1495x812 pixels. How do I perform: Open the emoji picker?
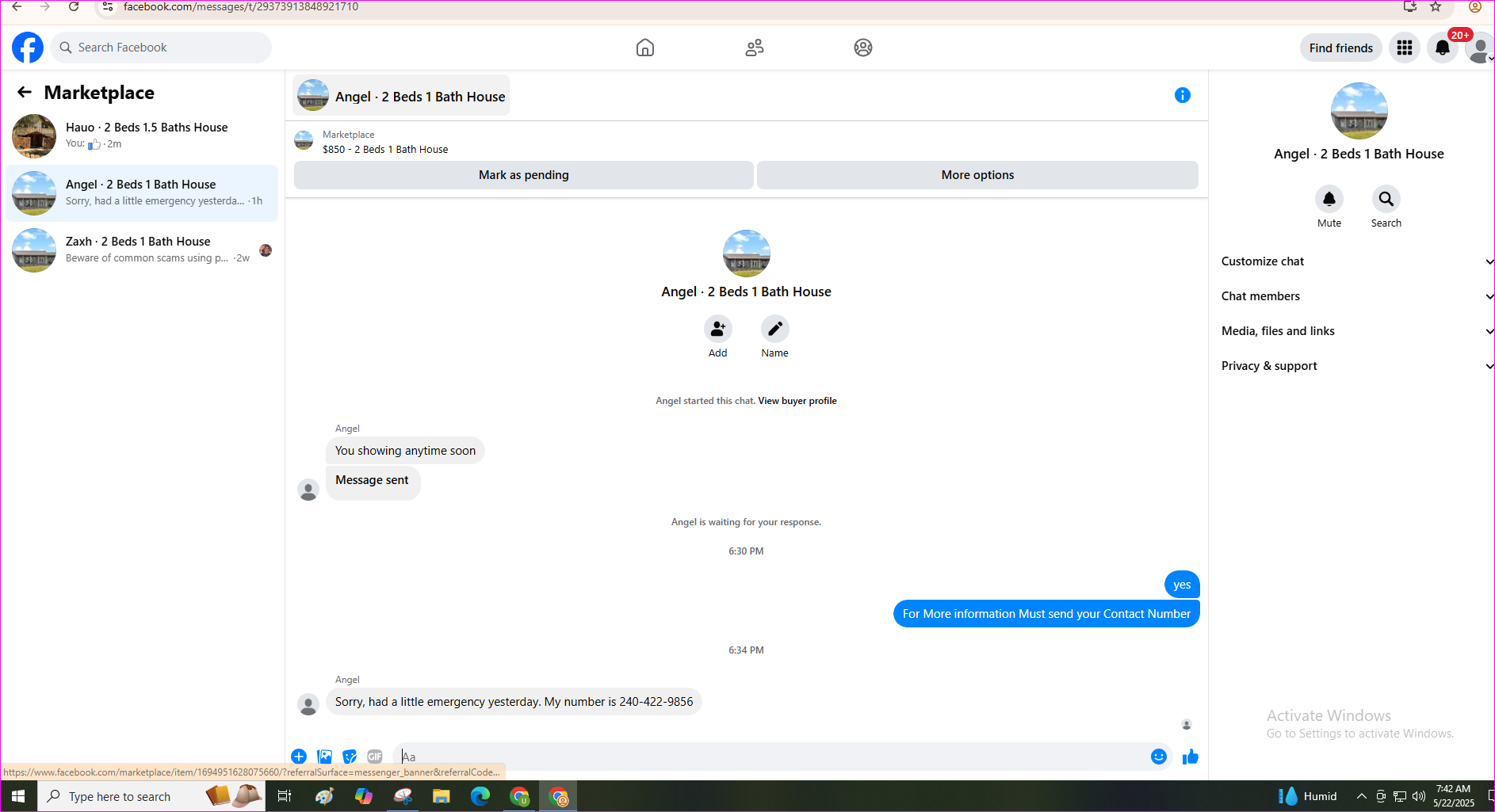[x=1159, y=757]
